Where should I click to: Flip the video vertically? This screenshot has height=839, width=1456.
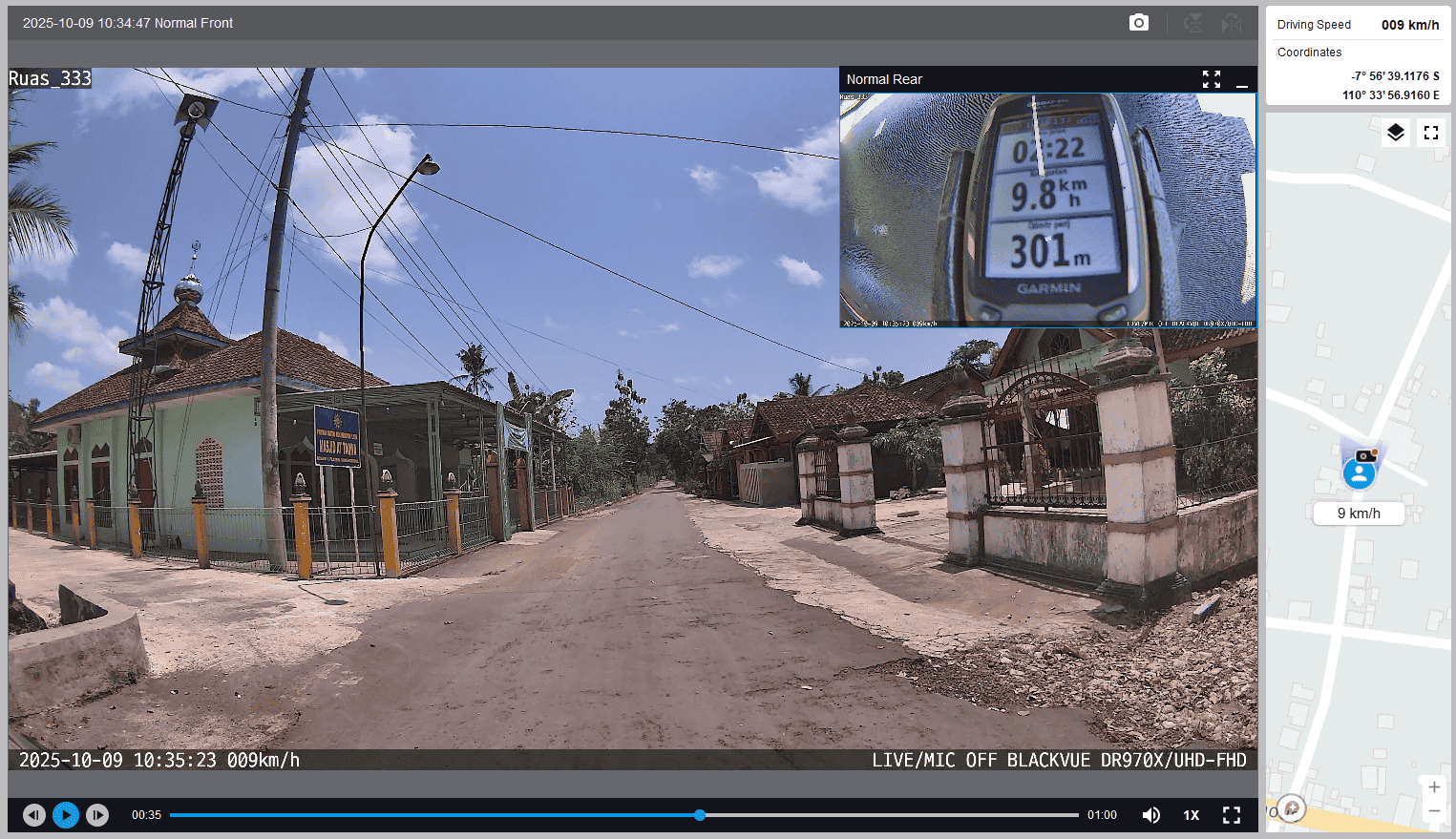coord(1193,23)
